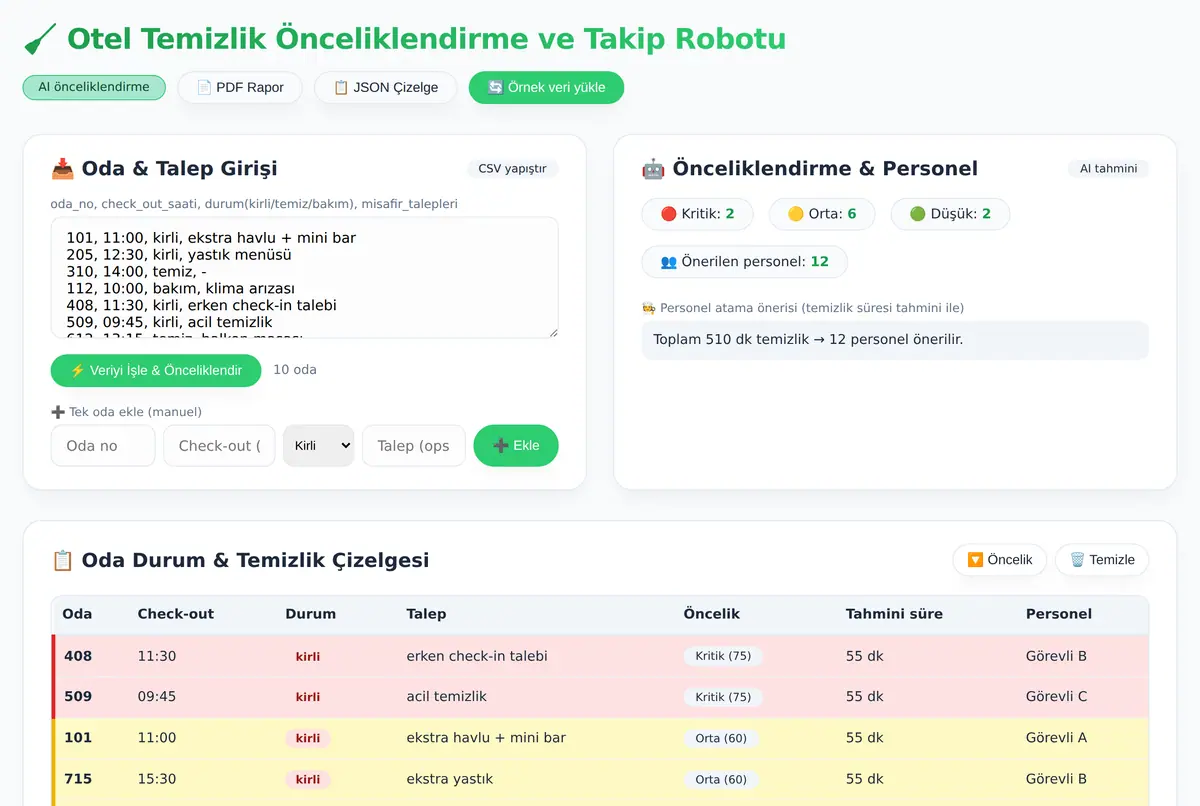1200x806 pixels.
Task: Click Kritik (75) badge for room 408
Action: click(x=723, y=657)
